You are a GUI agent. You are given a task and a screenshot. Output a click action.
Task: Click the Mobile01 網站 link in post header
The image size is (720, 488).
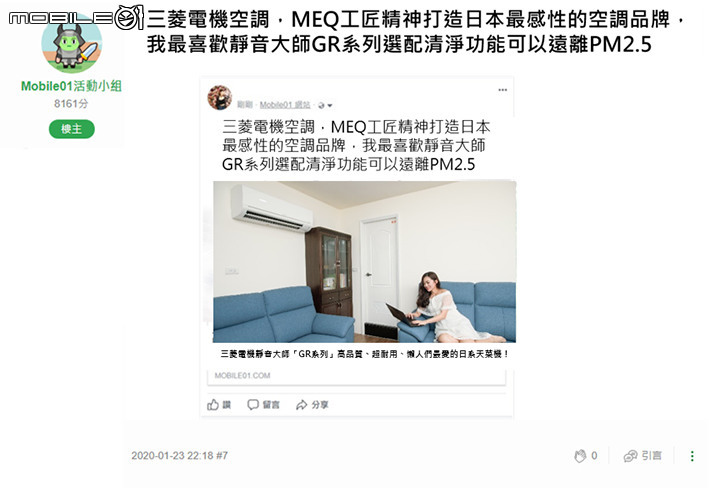(x=285, y=105)
